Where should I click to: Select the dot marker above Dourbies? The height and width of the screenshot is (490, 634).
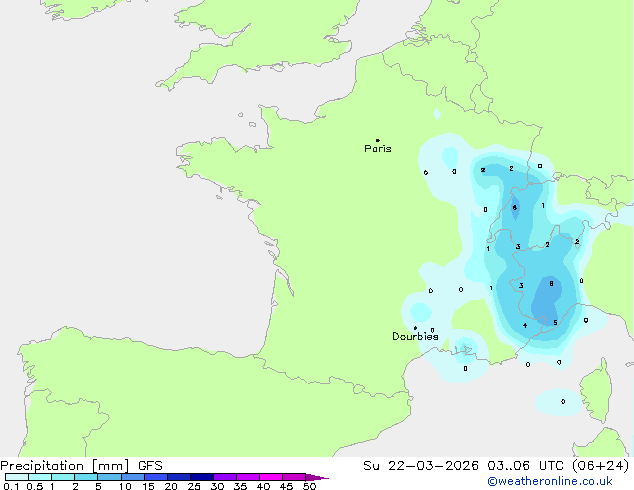tap(415, 328)
